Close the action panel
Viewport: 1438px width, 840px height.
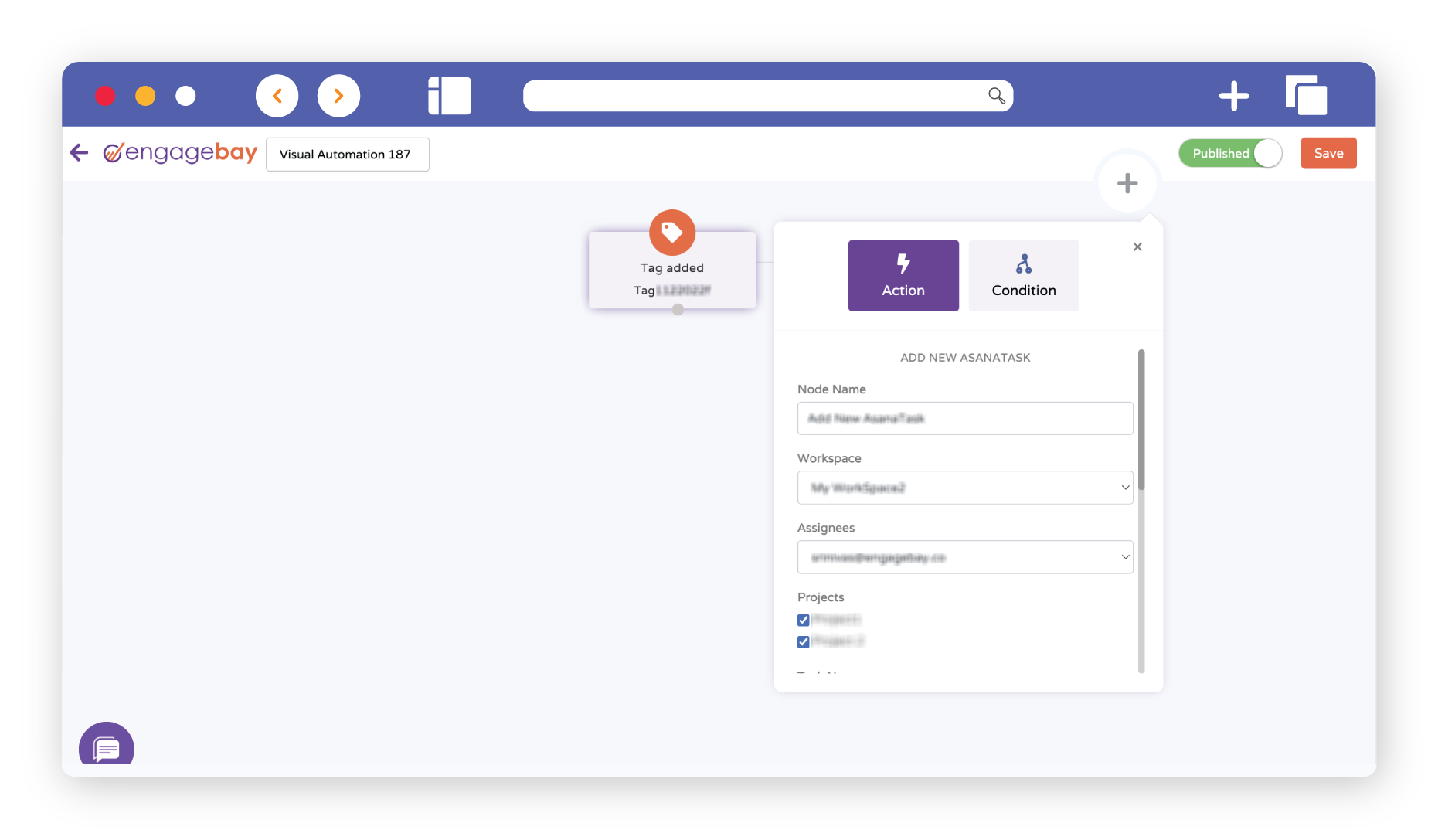click(1137, 247)
